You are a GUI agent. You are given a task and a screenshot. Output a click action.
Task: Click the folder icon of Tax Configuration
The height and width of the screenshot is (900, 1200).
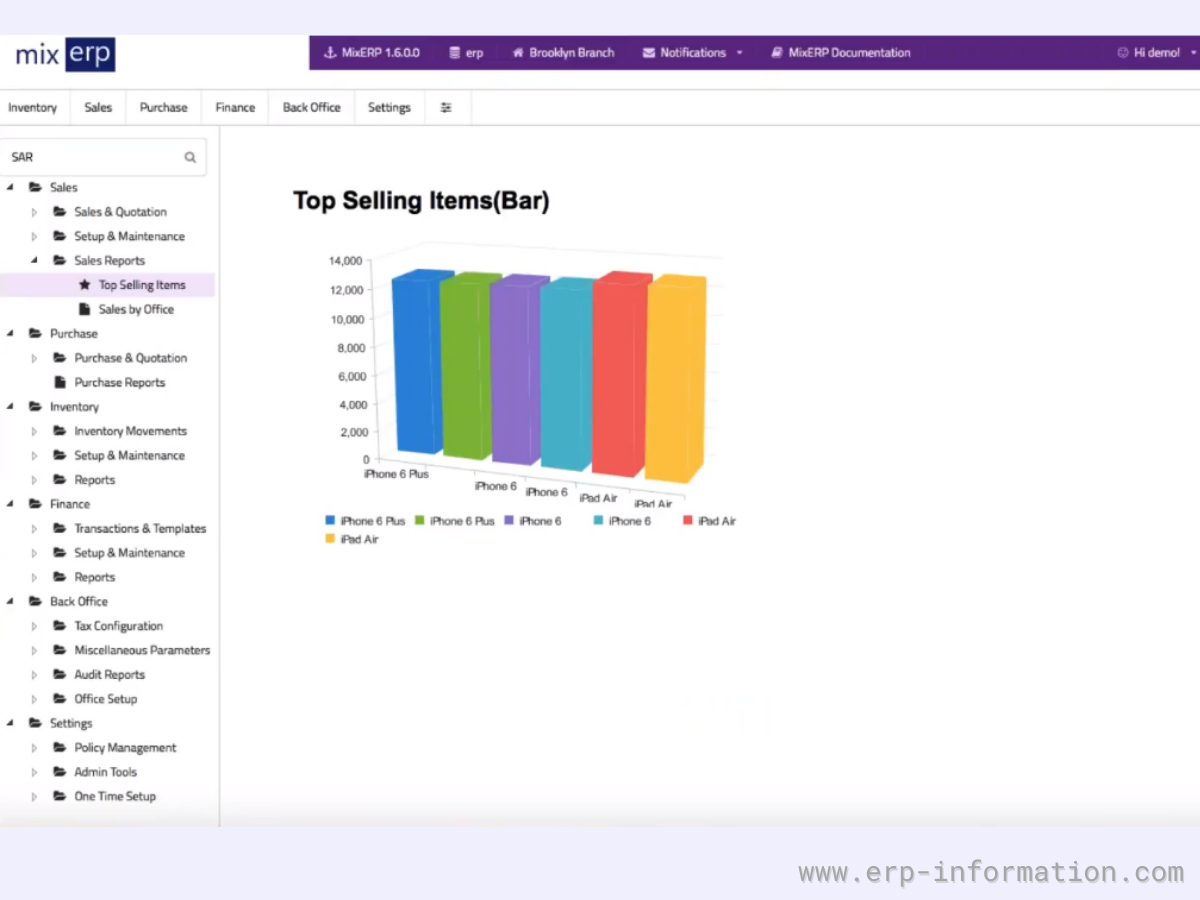[x=60, y=626]
